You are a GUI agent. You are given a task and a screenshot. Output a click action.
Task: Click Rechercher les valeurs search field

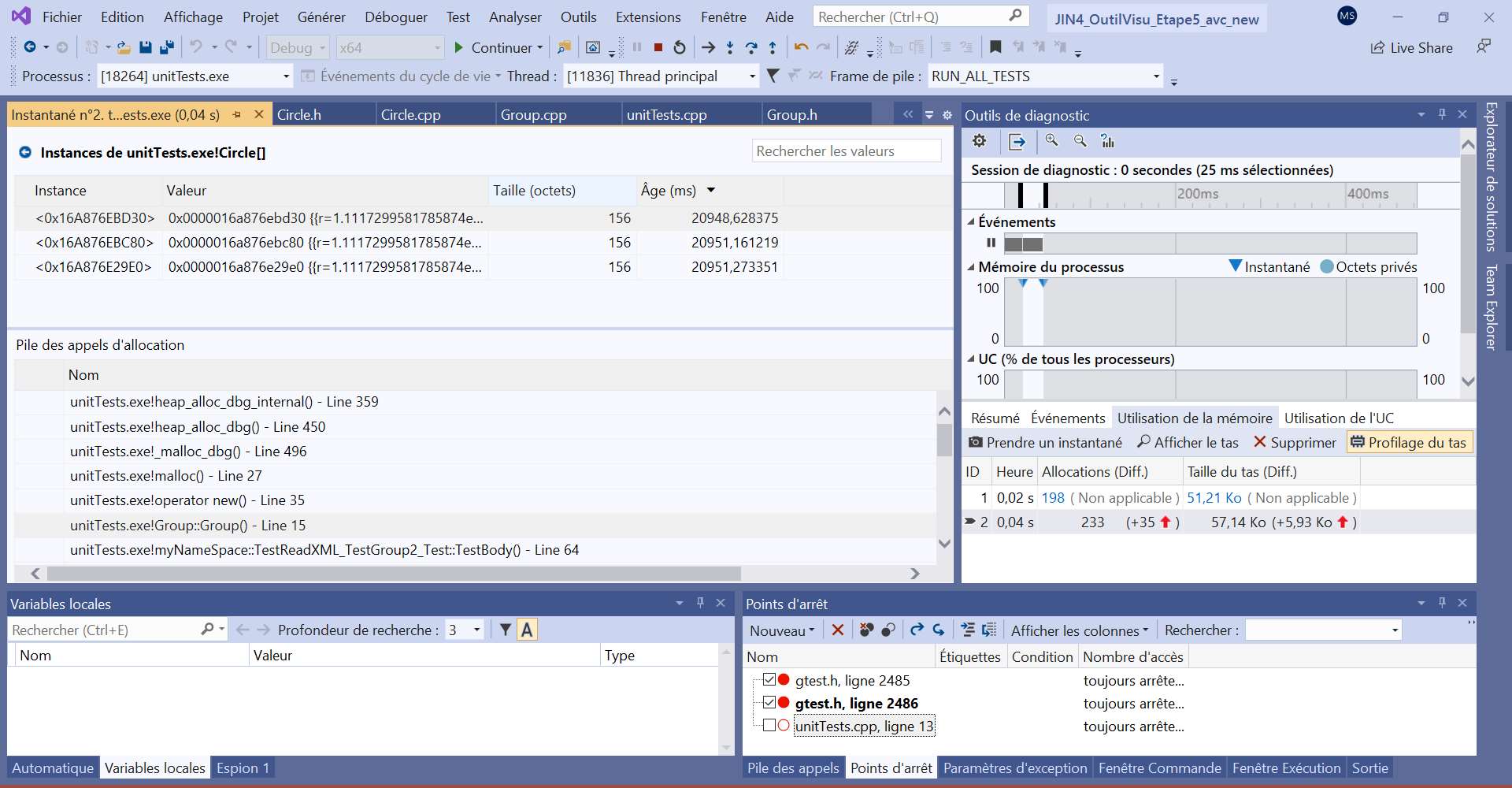coord(847,151)
